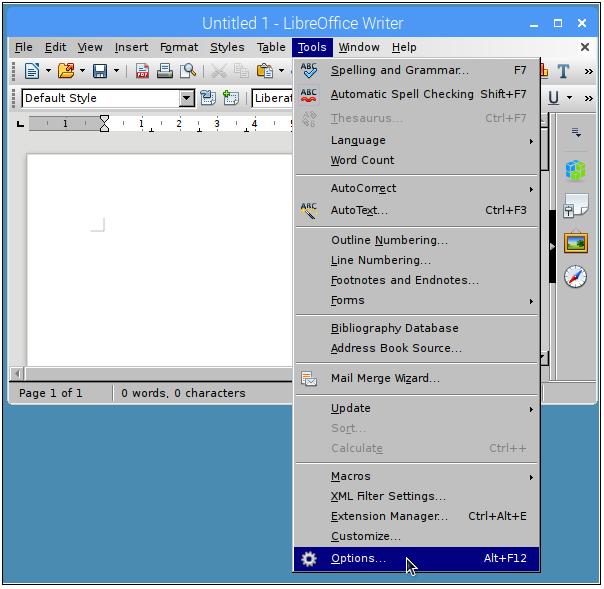
Task: Open Outline Numbering dialog entry
Action: click(416, 240)
